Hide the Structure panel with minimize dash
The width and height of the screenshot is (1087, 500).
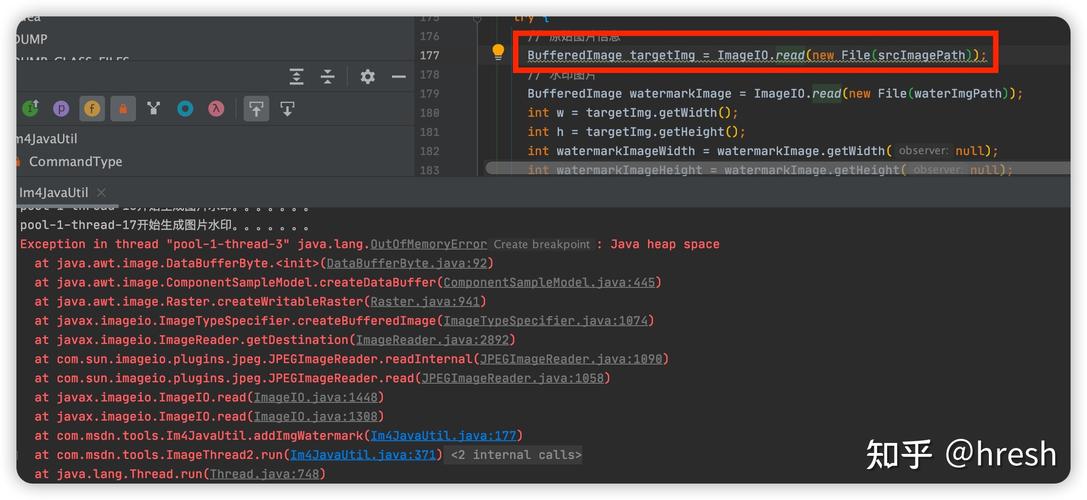click(398, 77)
